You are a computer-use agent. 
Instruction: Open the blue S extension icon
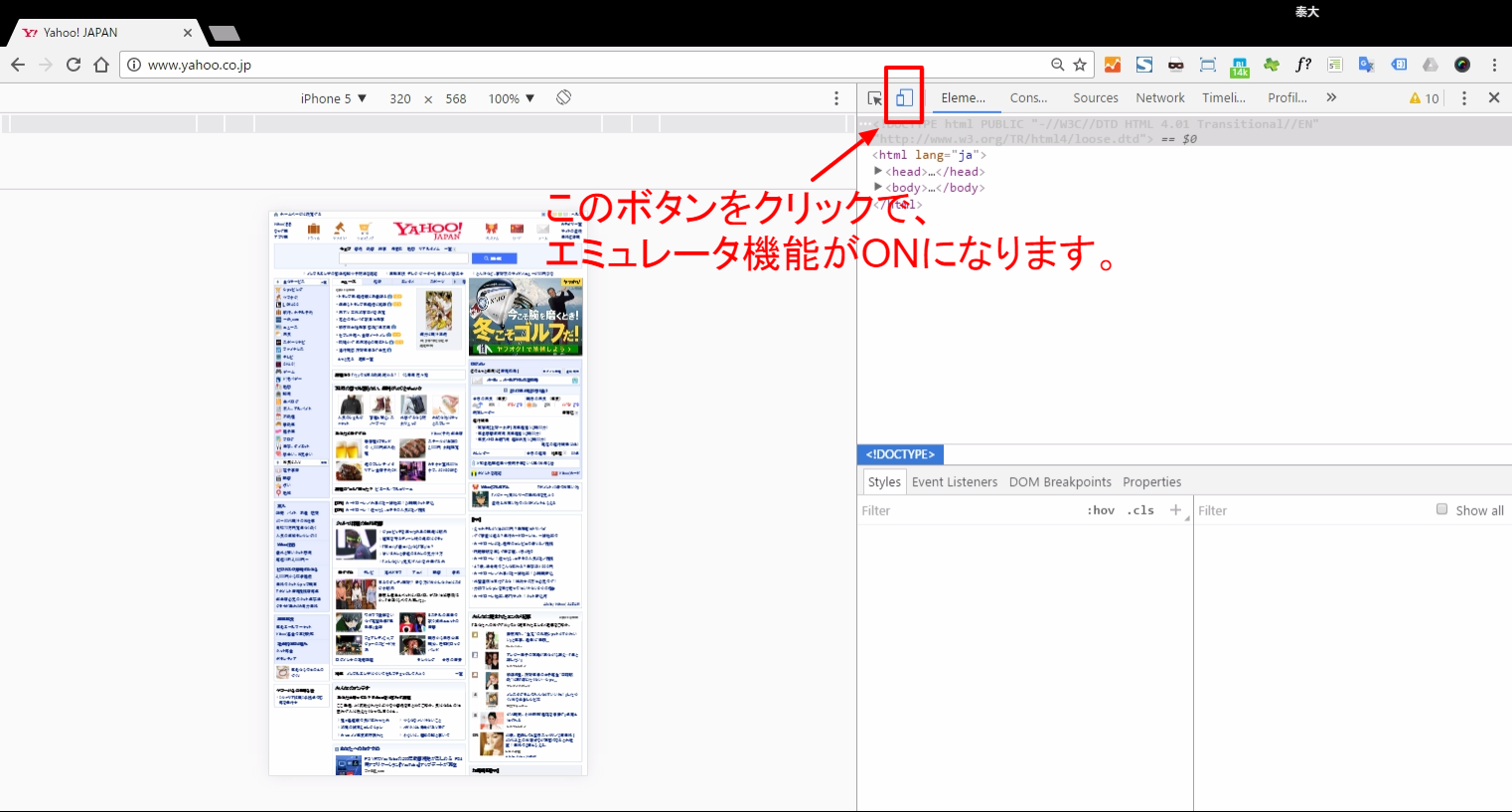pyautogui.click(x=1144, y=65)
